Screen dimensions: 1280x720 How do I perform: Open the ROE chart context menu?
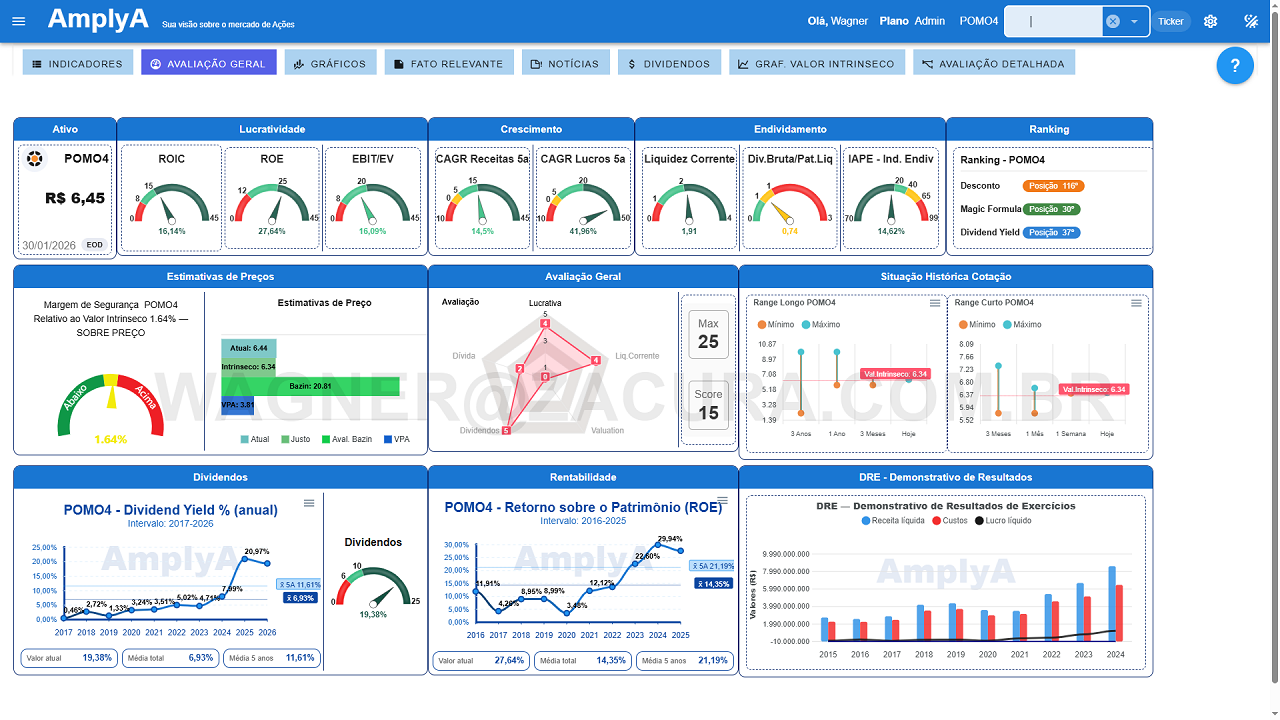722,501
